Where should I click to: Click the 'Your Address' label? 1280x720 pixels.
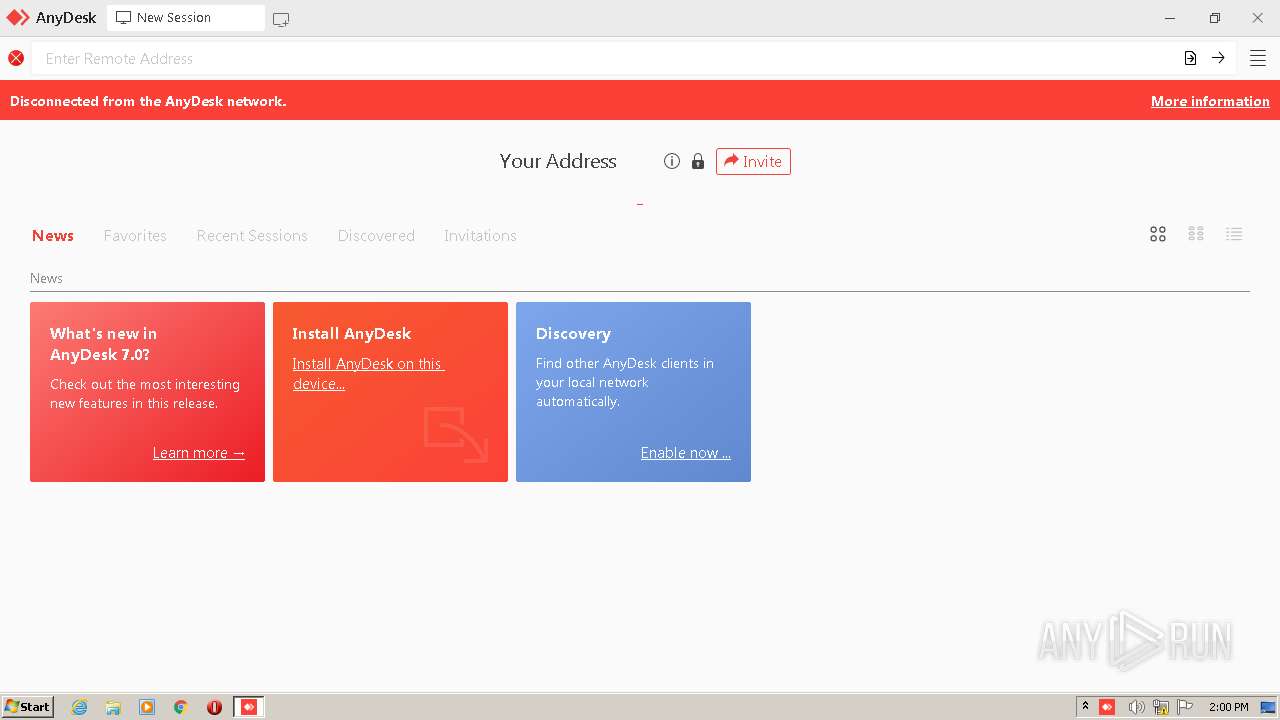point(558,161)
